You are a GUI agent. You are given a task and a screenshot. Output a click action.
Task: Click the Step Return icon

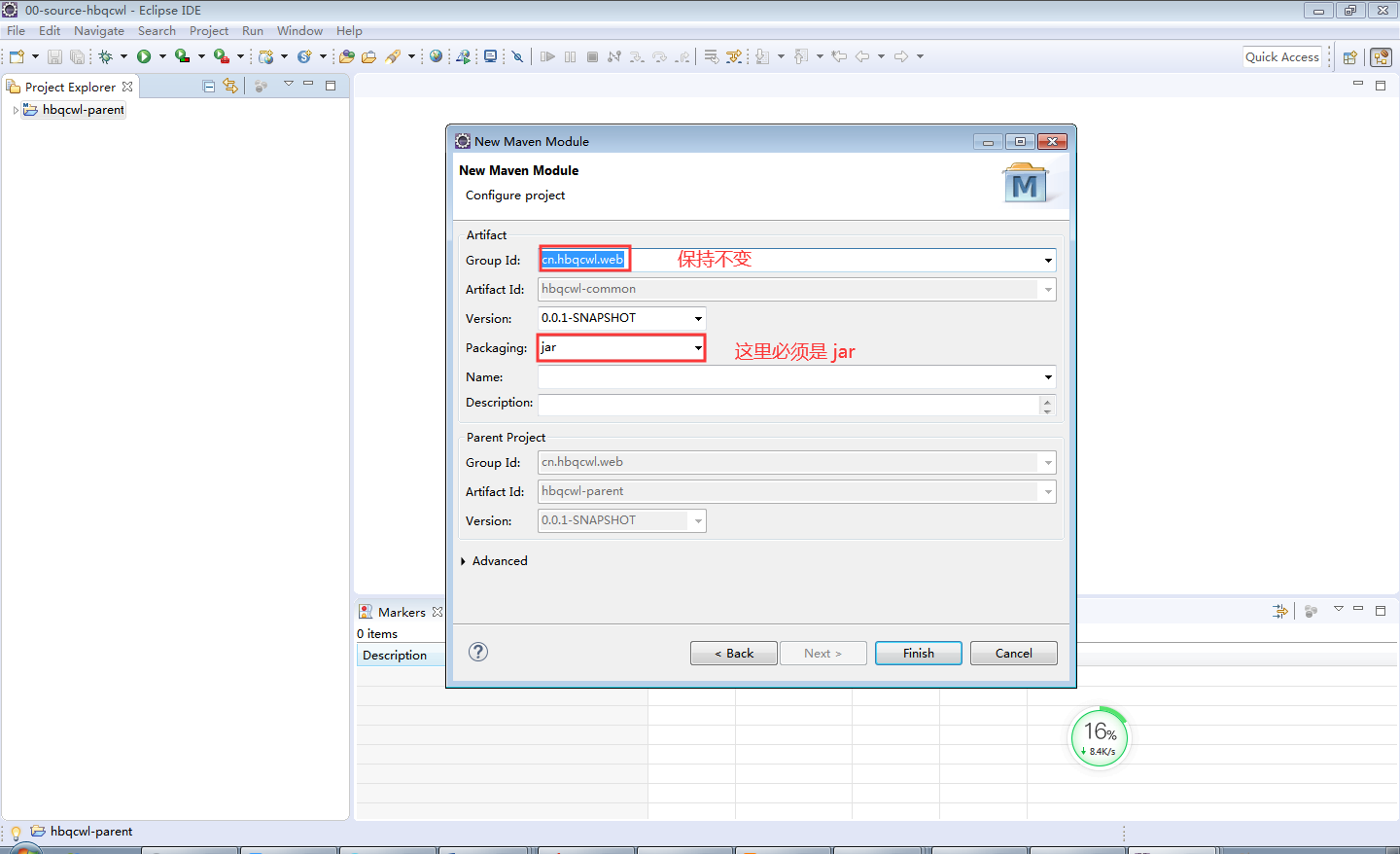[x=682, y=56]
